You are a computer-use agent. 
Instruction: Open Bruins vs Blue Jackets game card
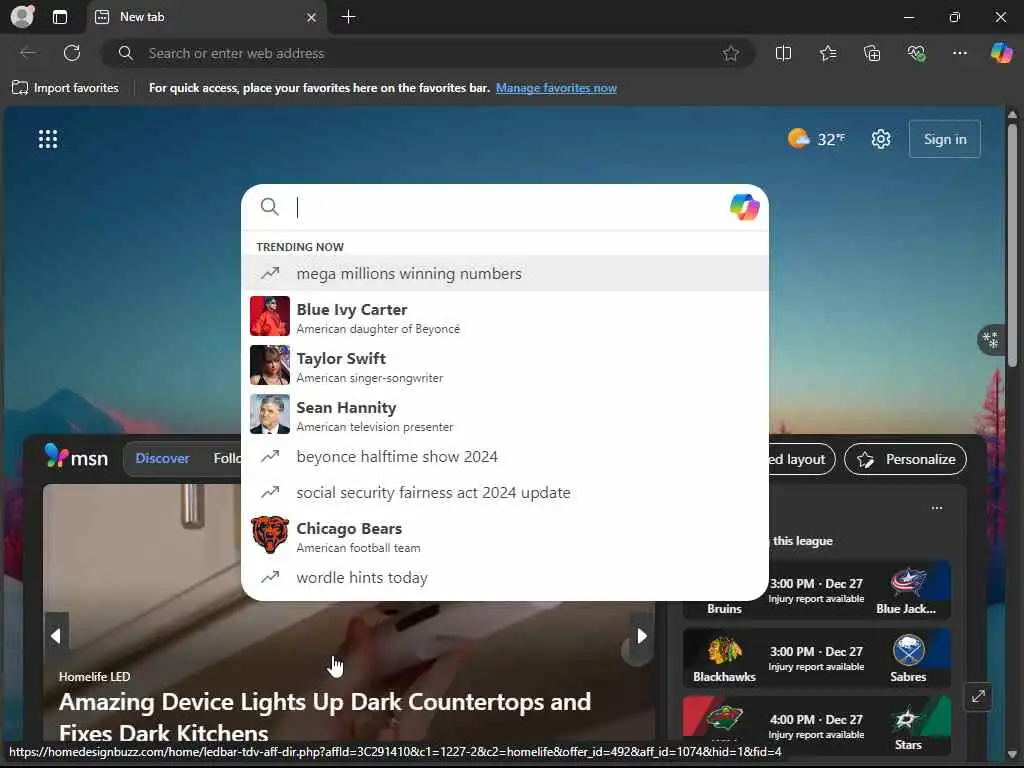pyautogui.click(x=816, y=590)
